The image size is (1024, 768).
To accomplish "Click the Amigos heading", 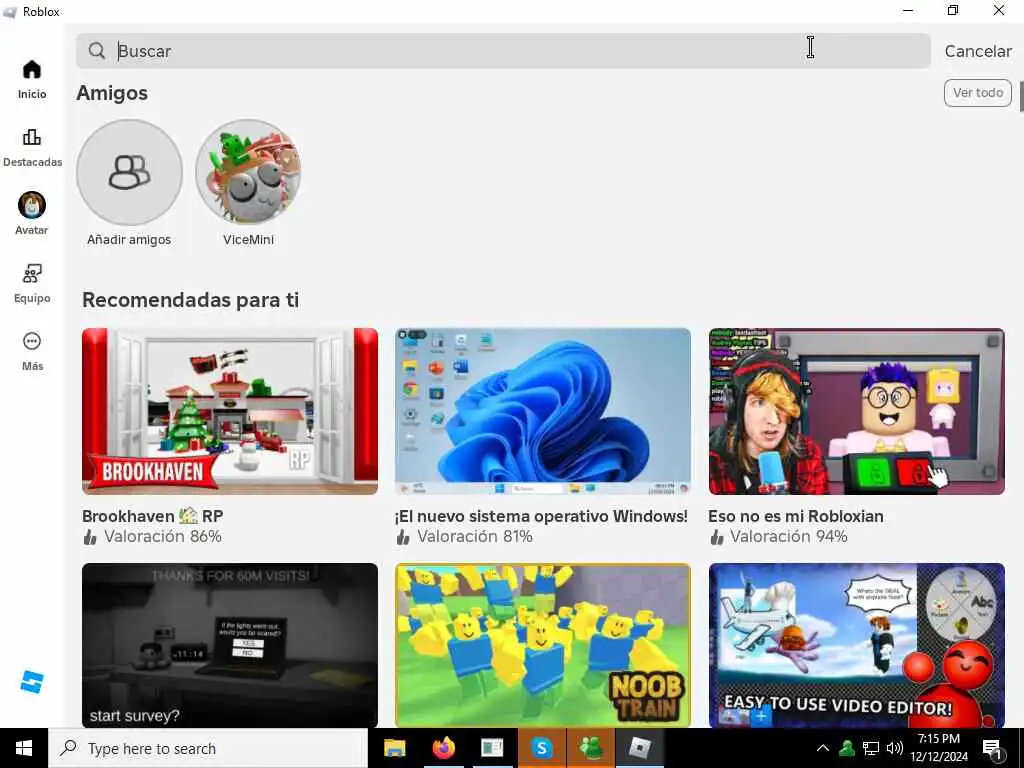I will click(x=112, y=93).
